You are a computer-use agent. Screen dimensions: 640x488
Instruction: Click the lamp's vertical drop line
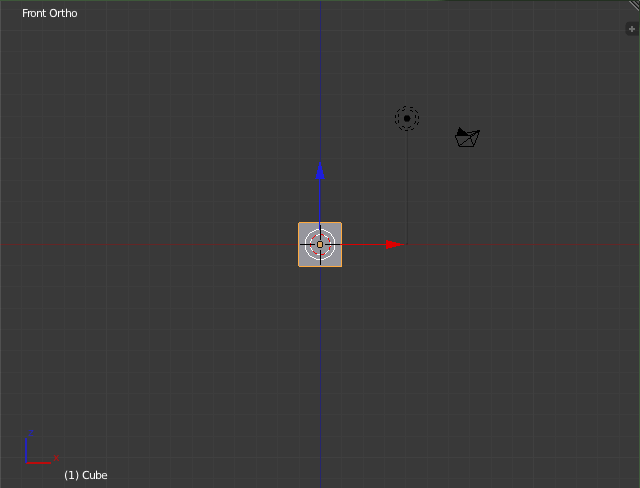(x=407, y=190)
